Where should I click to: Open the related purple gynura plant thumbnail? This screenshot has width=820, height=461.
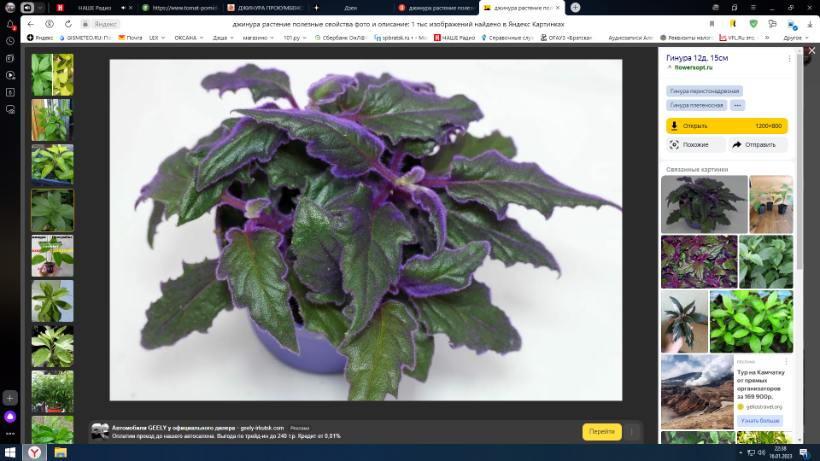[x=704, y=204]
